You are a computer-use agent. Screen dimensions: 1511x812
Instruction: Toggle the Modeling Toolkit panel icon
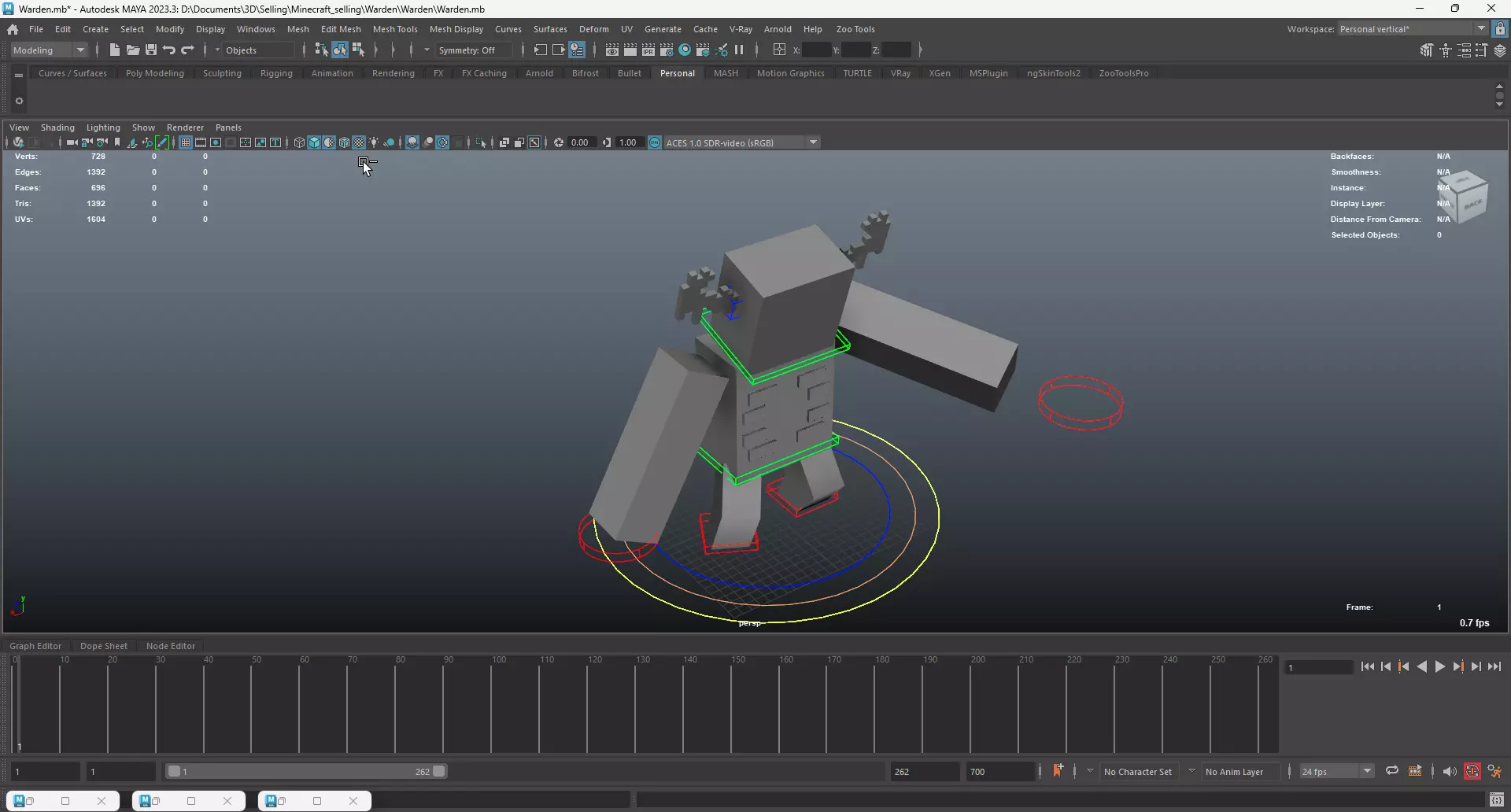1426,50
